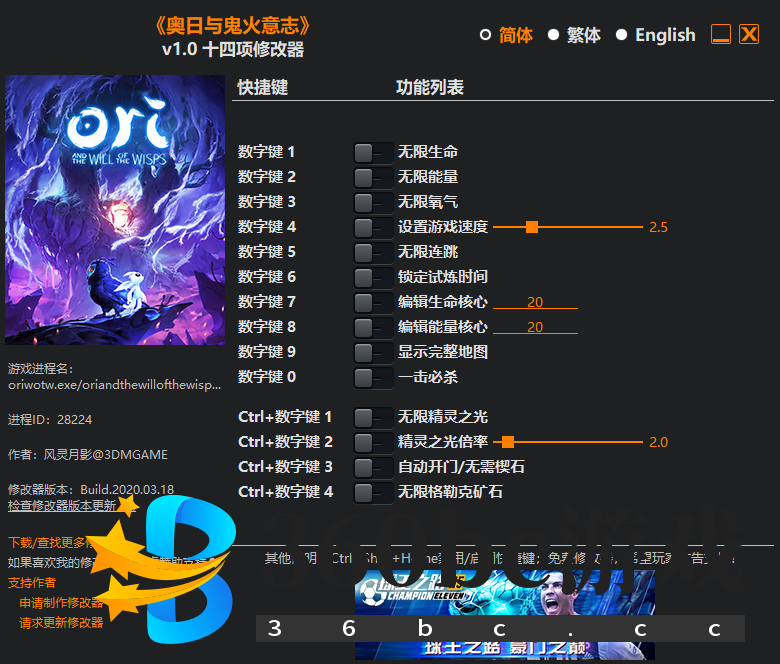Toggle 设置游戏速度 switch
Screen dimensions: 780x664
[373, 228]
